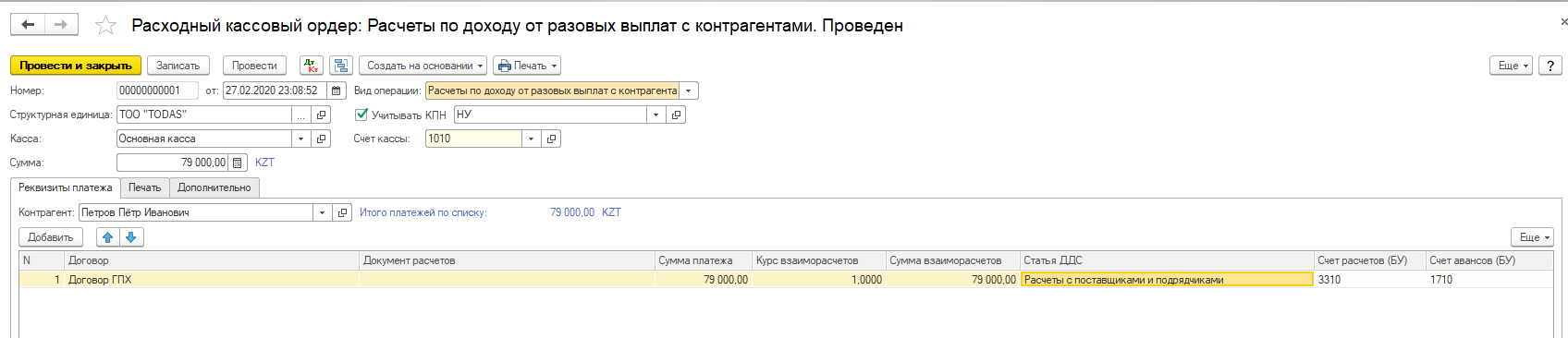The width and height of the screenshot is (1568, 338).
Task: Click Провести и закрыть button
Action: click(76, 66)
